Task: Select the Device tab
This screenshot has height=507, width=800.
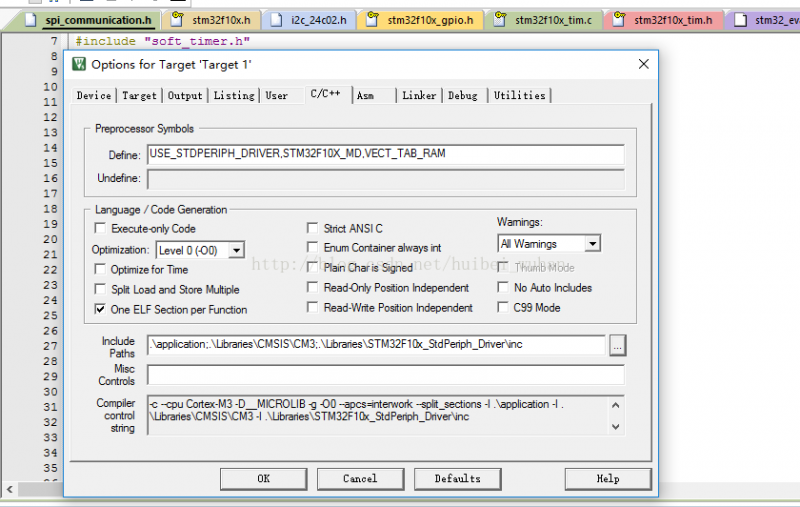Action: 94,95
